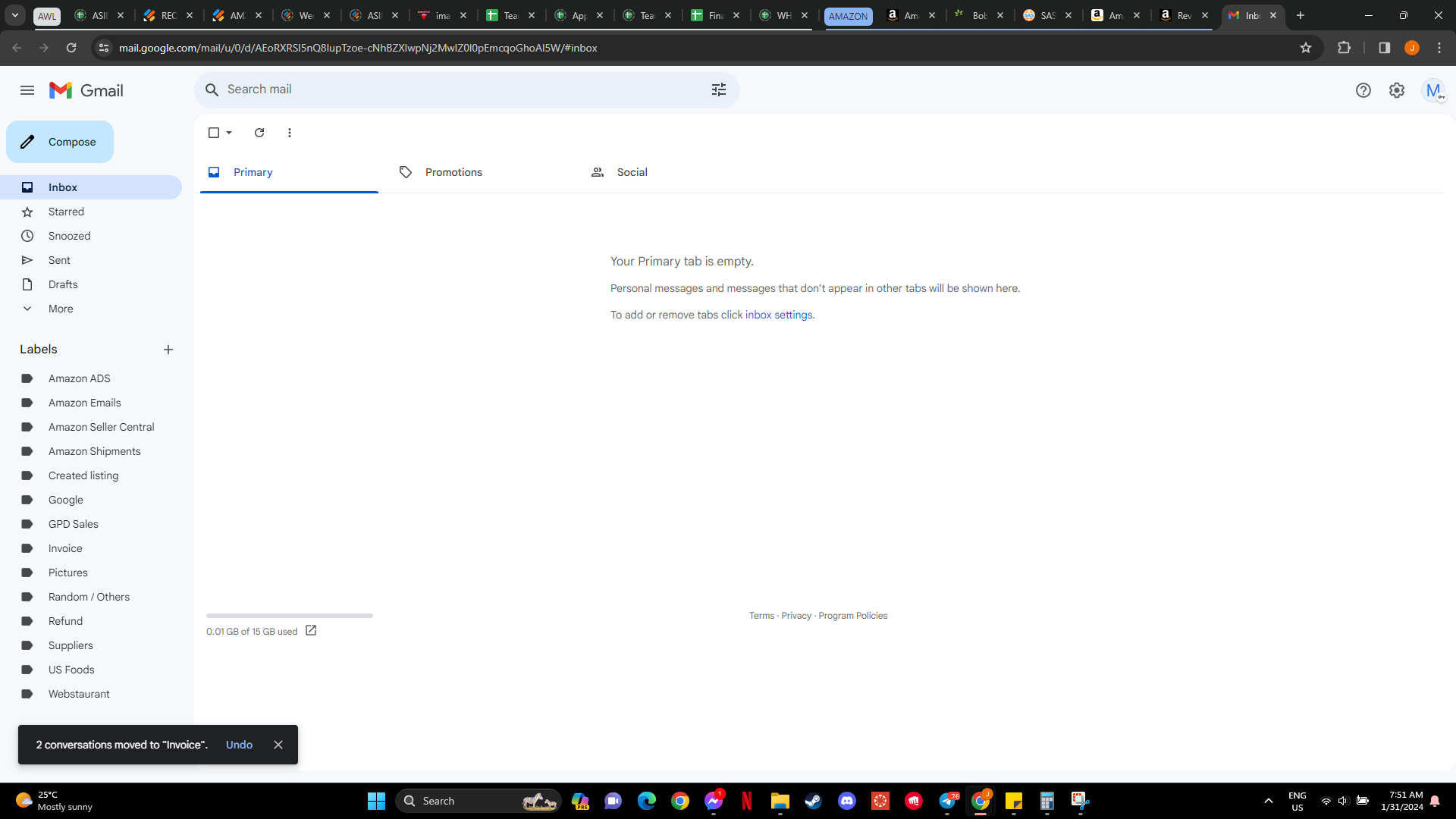The image size is (1456, 819).
Task: Open the Privacy link
Action: point(796,616)
